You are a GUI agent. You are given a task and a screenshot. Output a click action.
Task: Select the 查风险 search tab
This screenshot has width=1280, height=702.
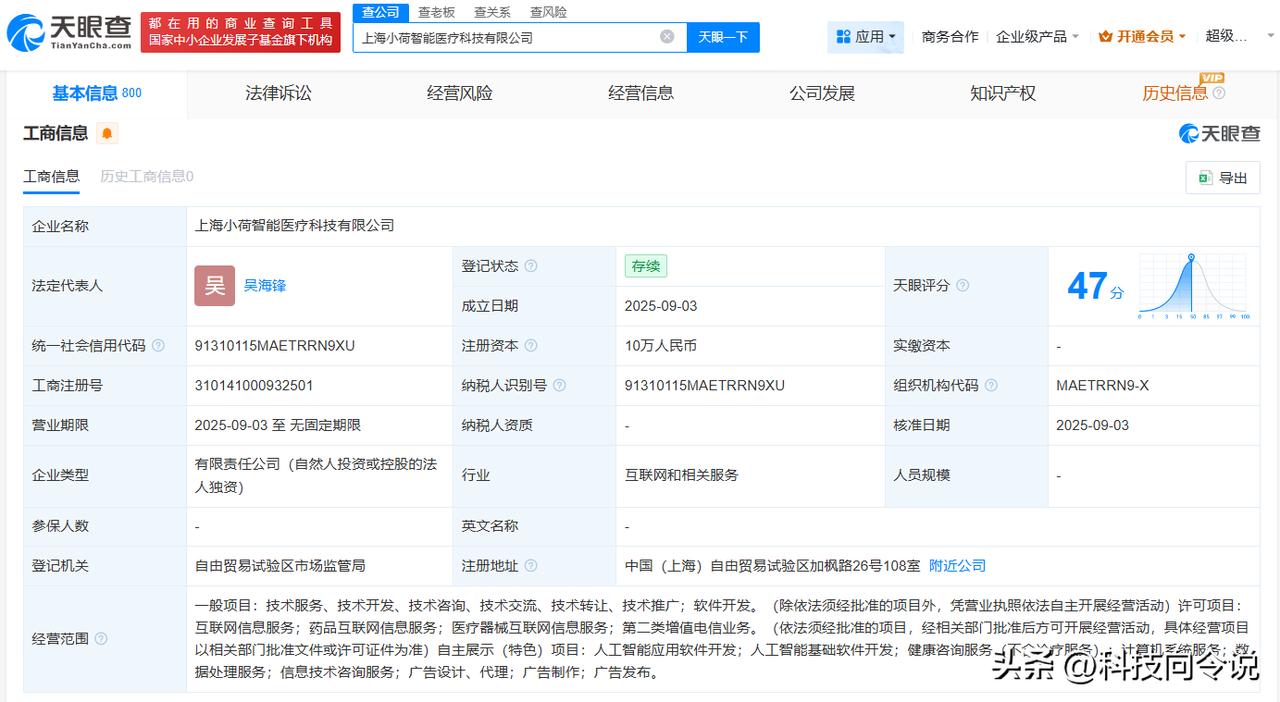[548, 12]
